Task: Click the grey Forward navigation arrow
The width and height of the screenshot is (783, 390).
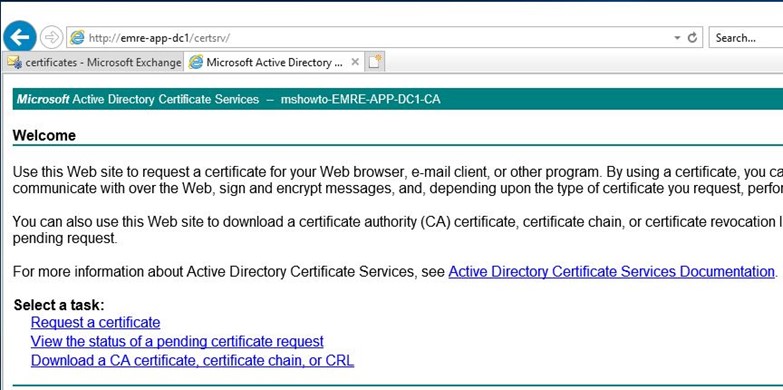Action: tap(51, 37)
